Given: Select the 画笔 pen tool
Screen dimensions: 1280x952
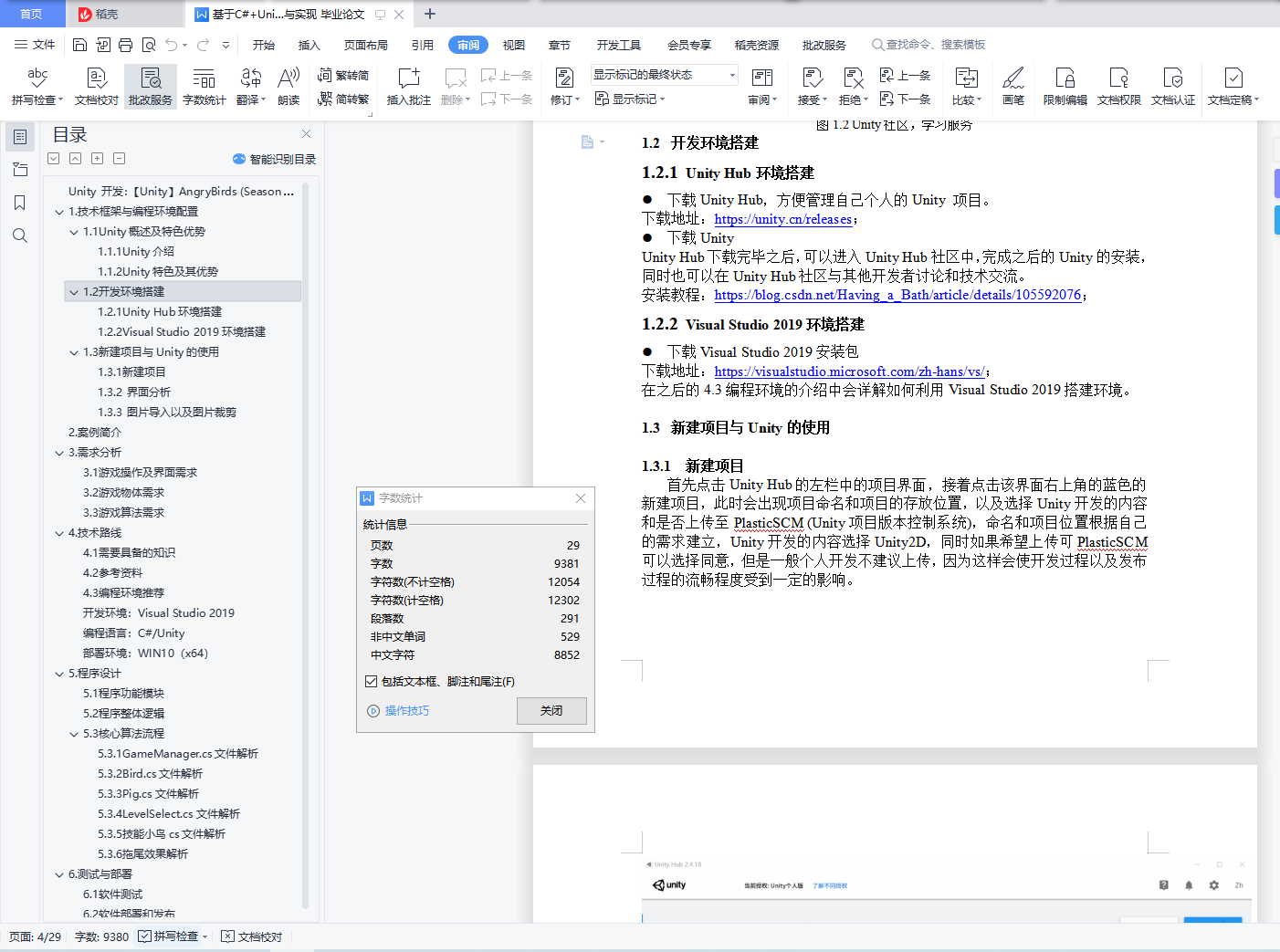Looking at the screenshot, I should pos(1013,87).
